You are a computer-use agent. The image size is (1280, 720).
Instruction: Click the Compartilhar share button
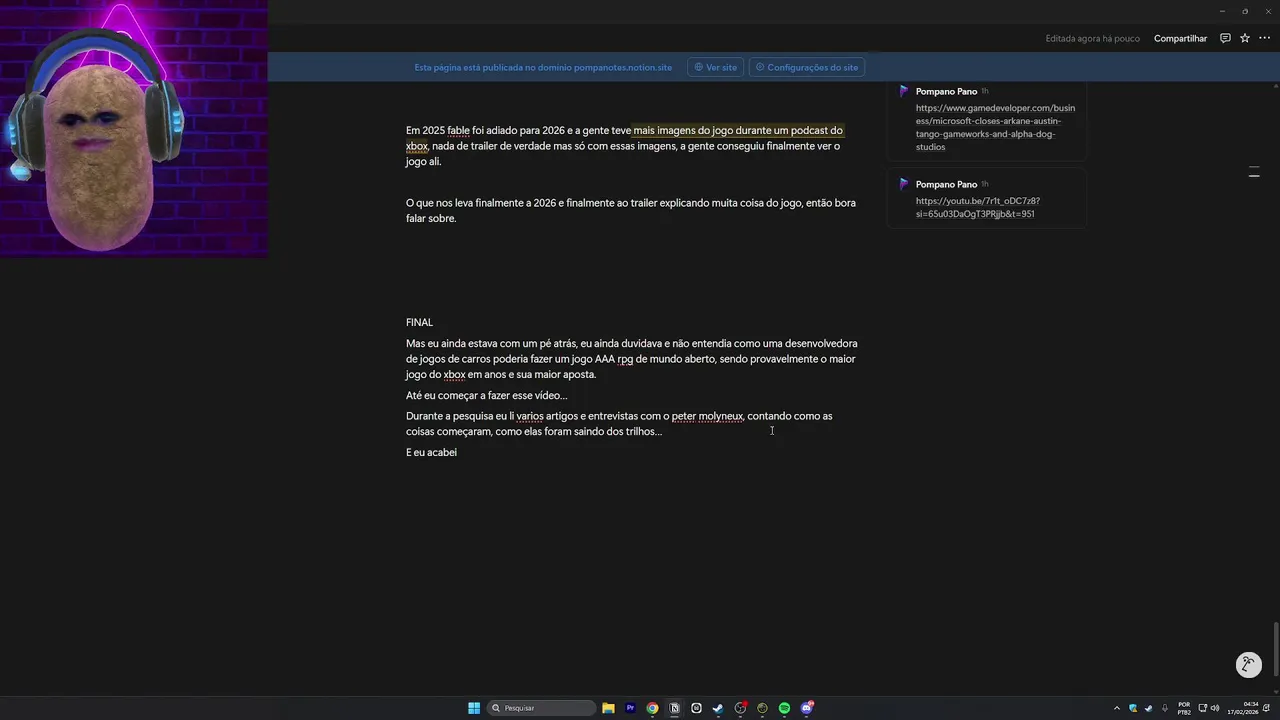click(x=1180, y=38)
